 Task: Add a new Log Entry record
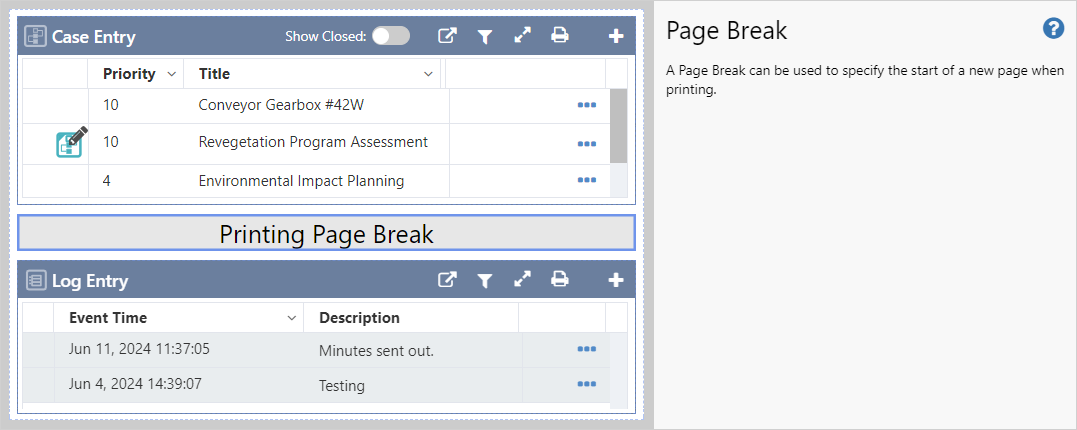[x=616, y=281]
